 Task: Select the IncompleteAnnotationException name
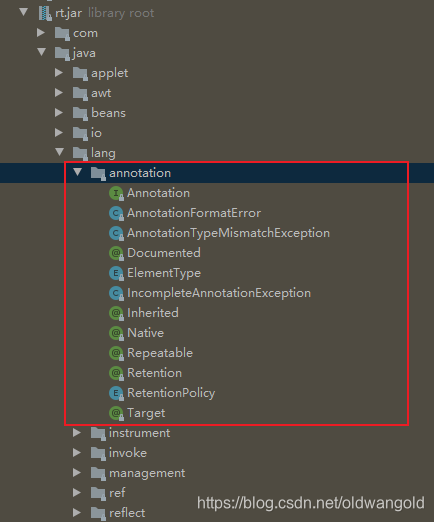219,293
